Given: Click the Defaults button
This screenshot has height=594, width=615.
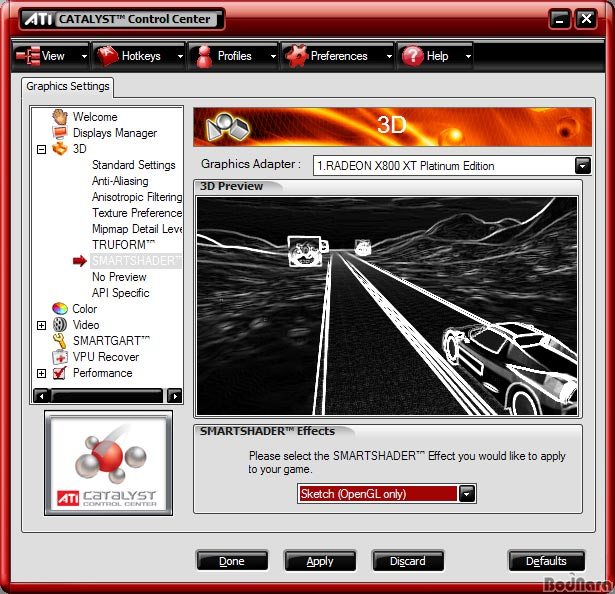Looking at the screenshot, I should click(x=546, y=561).
